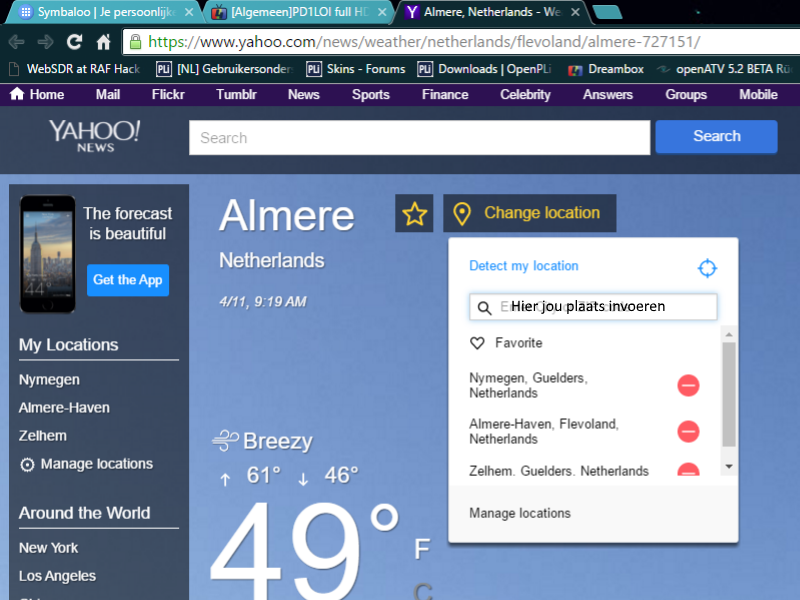Select News in the Yahoo navigation bar
Screen dimensions: 800x600
(x=304, y=94)
